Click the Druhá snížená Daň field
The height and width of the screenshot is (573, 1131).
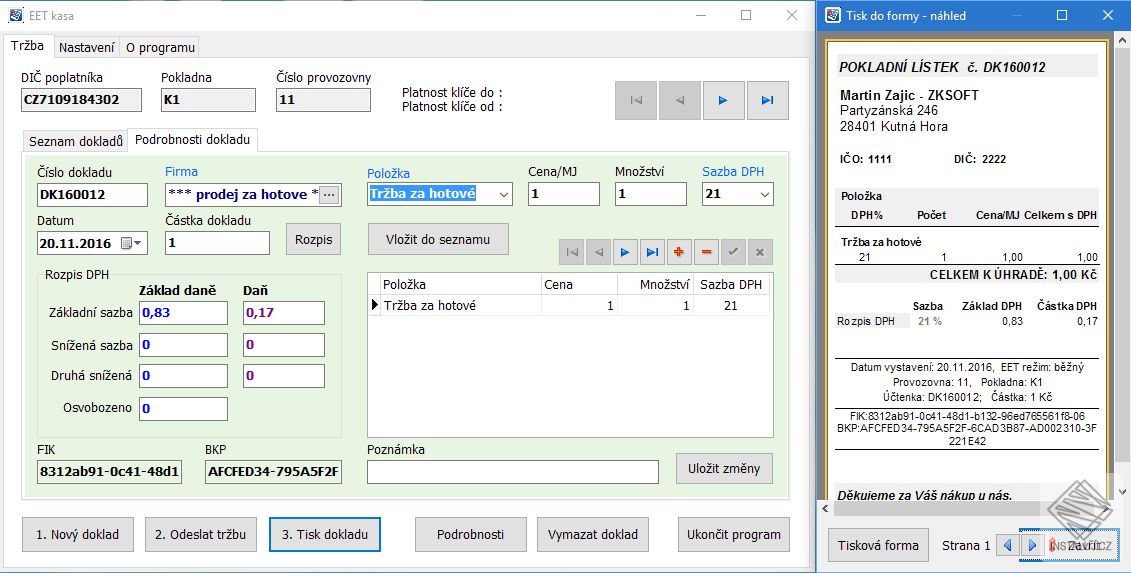(283, 376)
